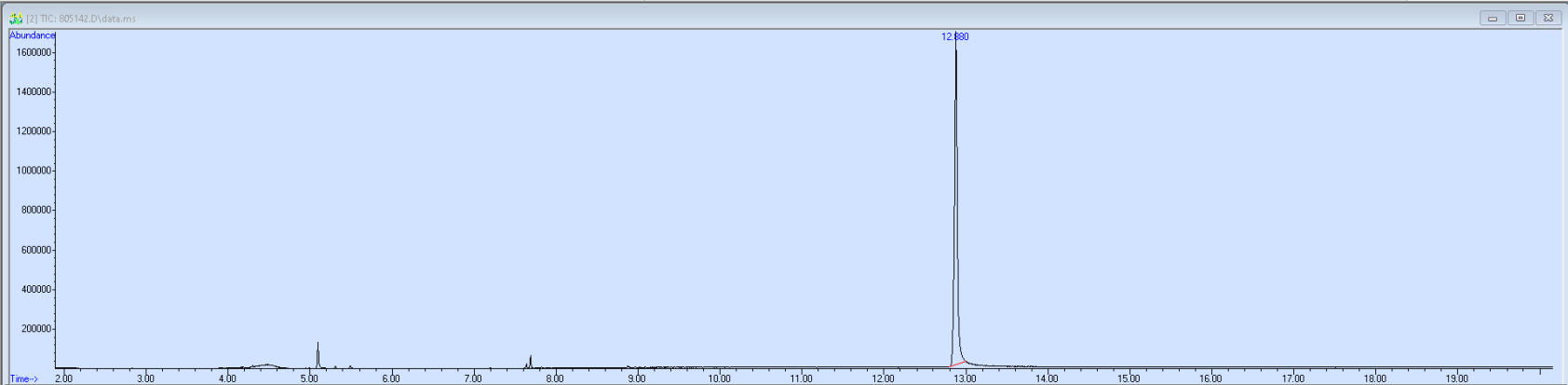
Task: Click the Abundance axis label
Action: (32, 35)
